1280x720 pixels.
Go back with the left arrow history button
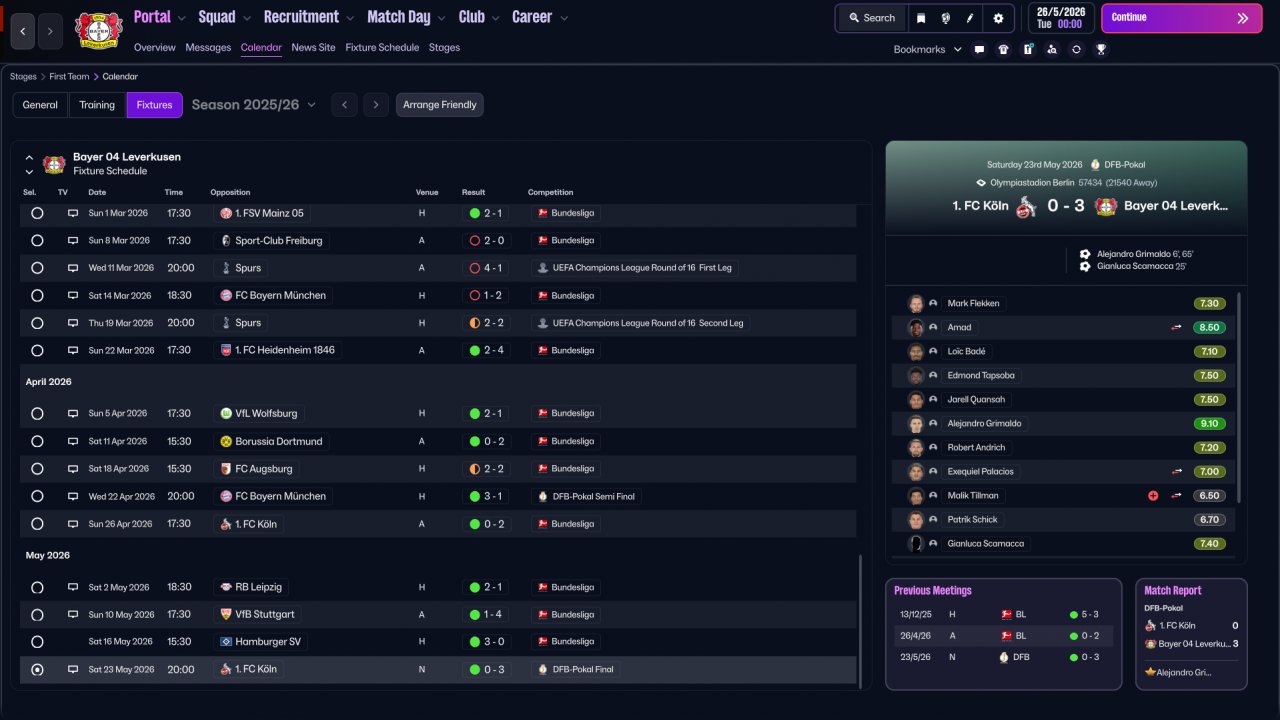[x=24, y=32]
